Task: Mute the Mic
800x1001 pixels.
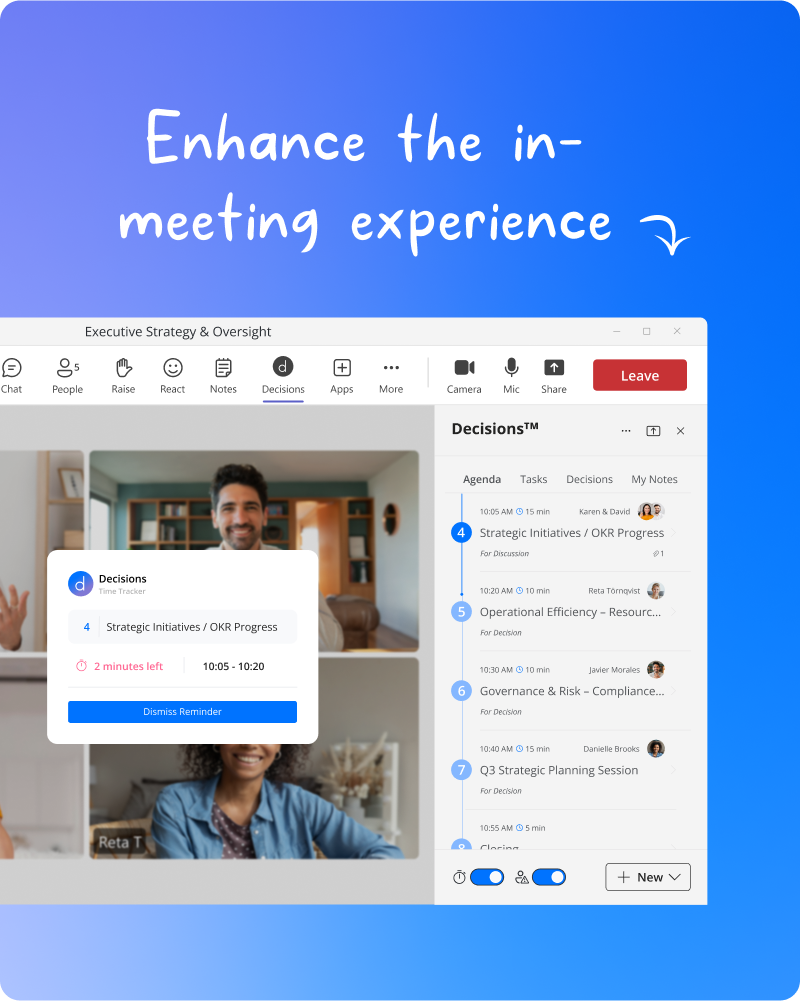Action: click(511, 375)
